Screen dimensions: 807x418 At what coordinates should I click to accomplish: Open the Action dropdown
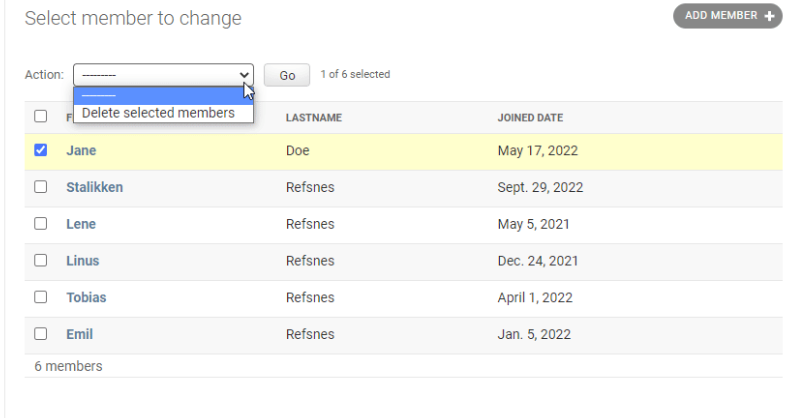tap(164, 75)
